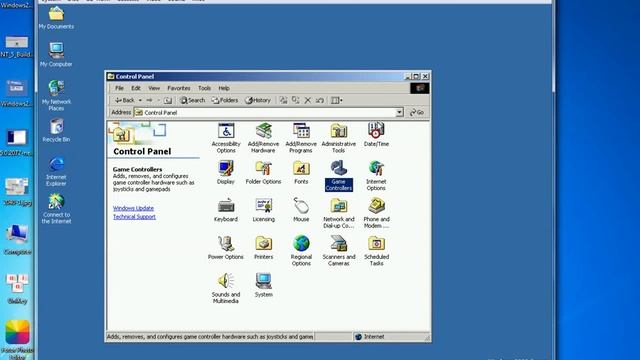Image resolution: width=640 pixels, height=360 pixels.
Task: Open Printers folder icon
Action: click(x=263, y=247)
